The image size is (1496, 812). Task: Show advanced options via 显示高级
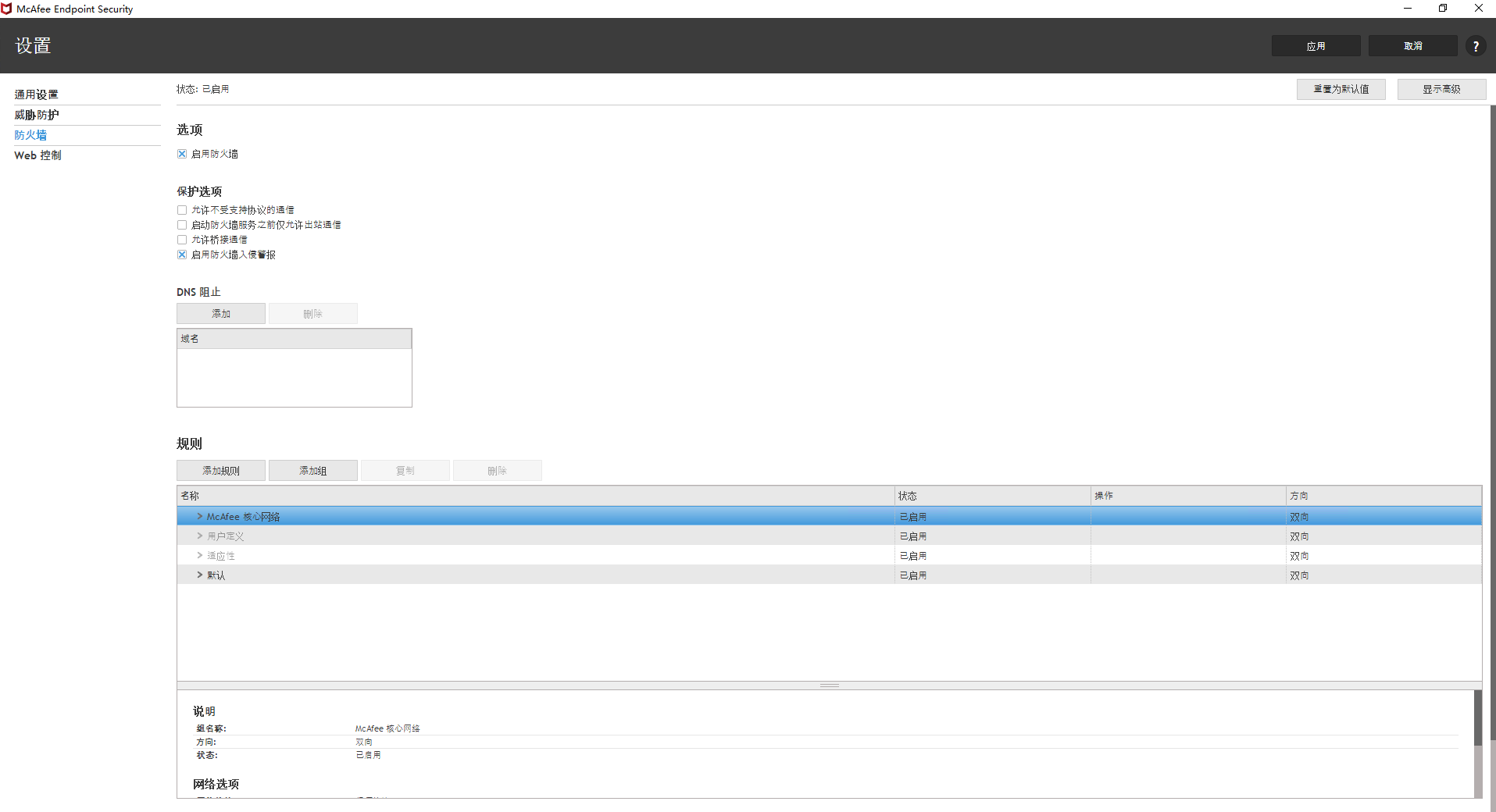tap(1441, 89)
